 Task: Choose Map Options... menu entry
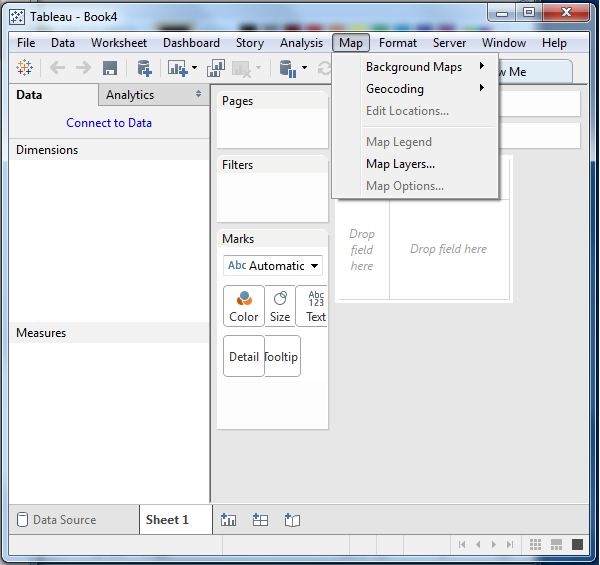[x=415, y=186]
